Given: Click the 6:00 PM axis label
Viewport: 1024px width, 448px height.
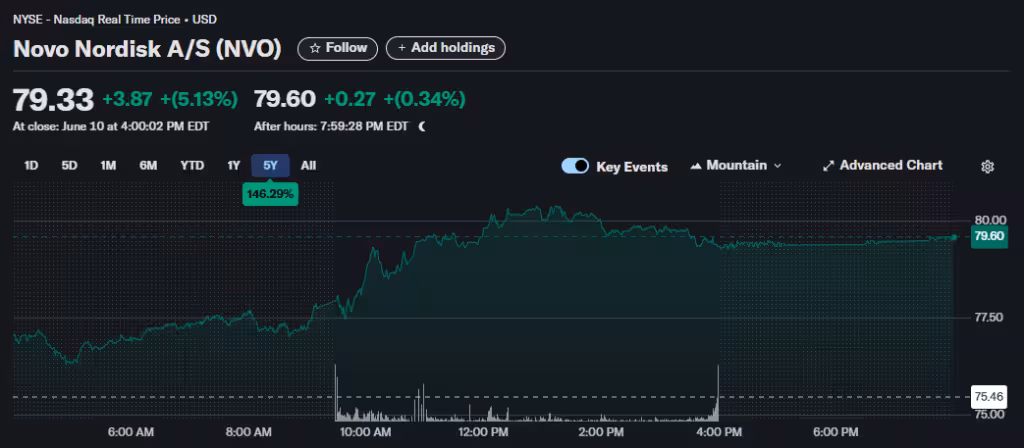Looking at the screenshot, I should [835, 432].
